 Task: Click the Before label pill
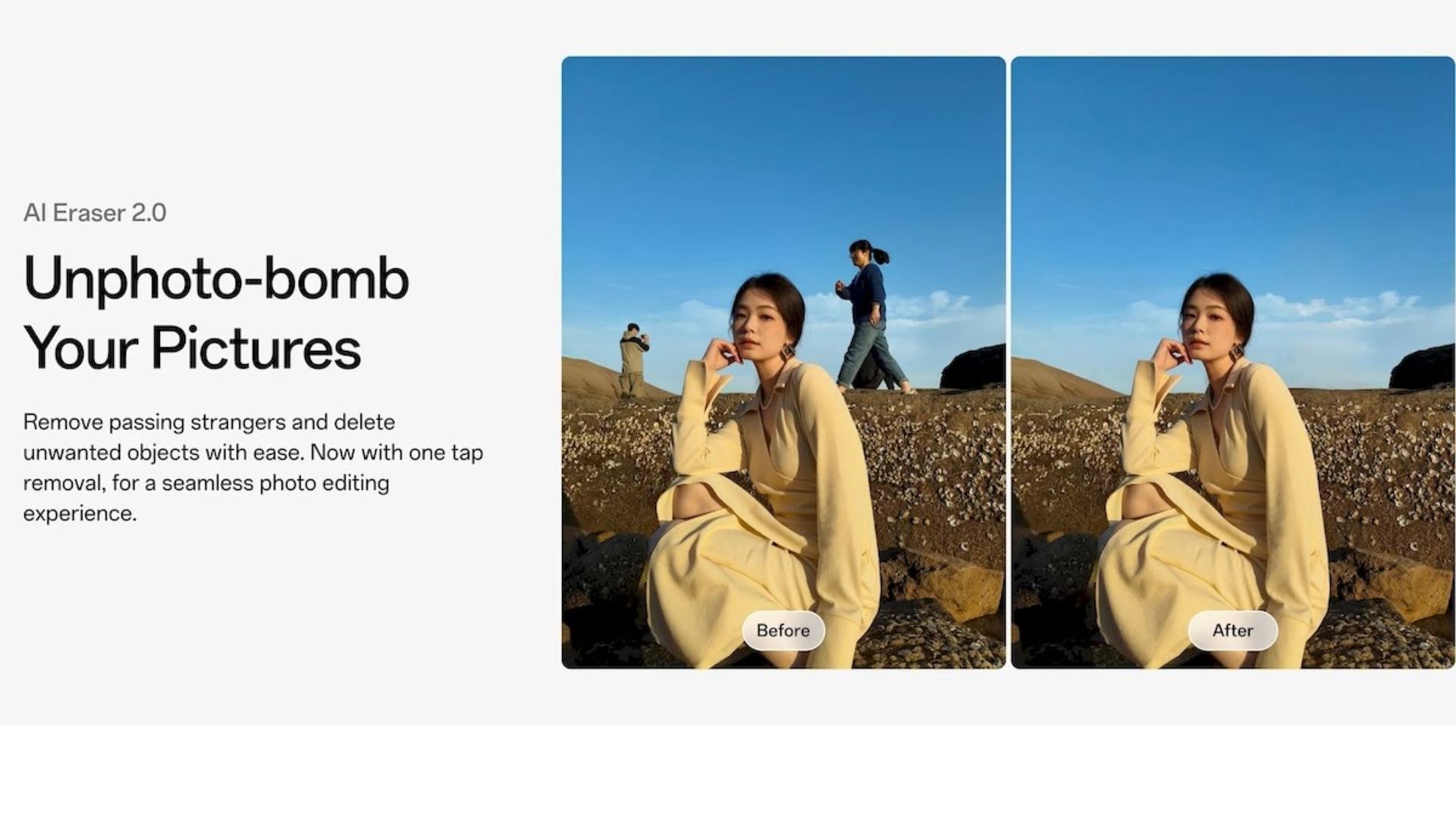(783, 630)
